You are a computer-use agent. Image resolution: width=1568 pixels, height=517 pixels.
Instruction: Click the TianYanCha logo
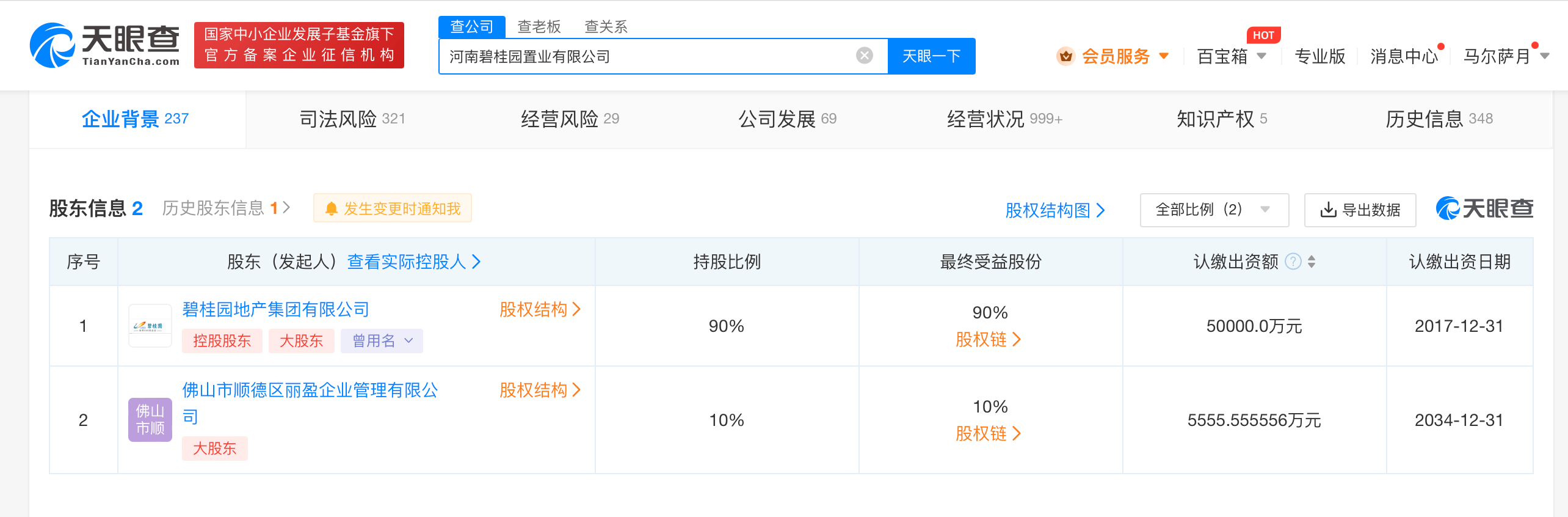(105, 45)
